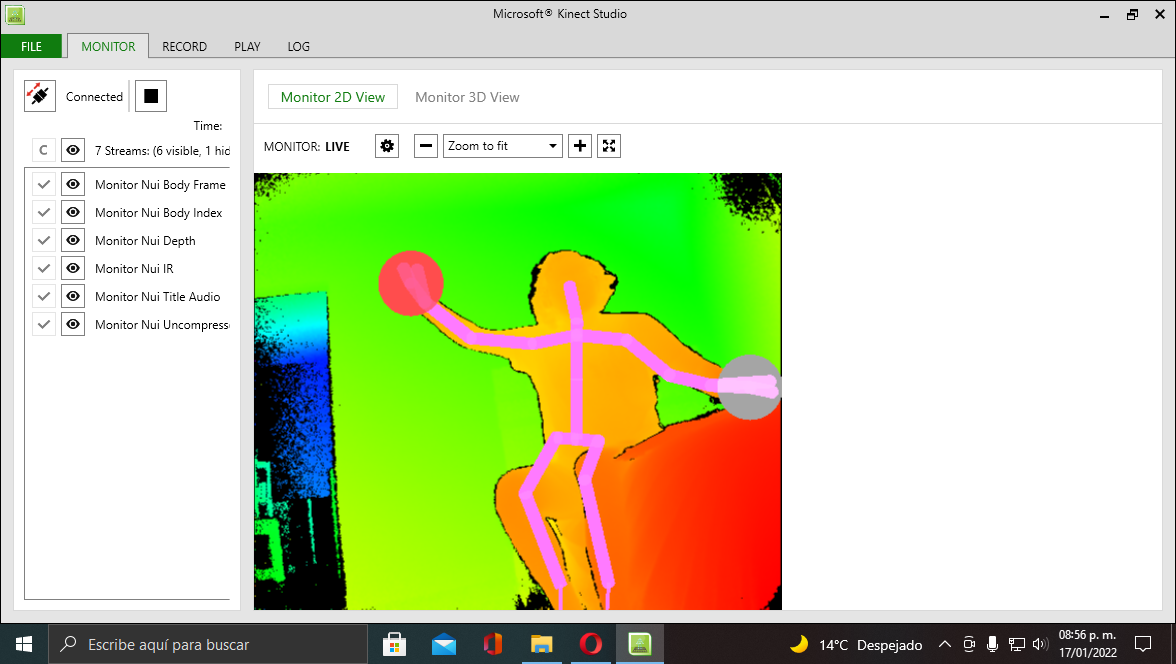Click the red hand-state circle in depth view
Viewport: 1176px width, 664px height.
coord(410,283)
